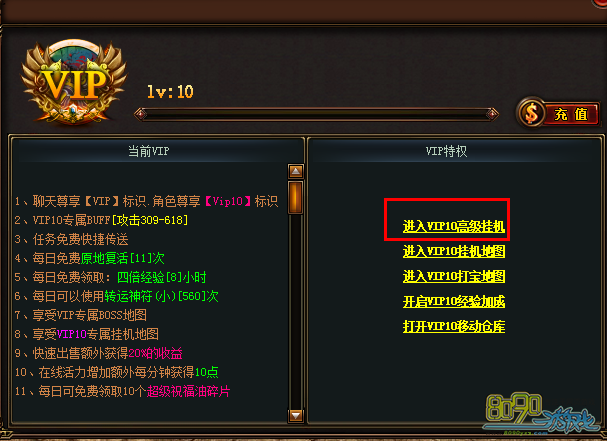Image resolution: width=607 pixels, height=441 pixels.
Task: Click the orange scrollbar thumb
Action: coord(296,197)
